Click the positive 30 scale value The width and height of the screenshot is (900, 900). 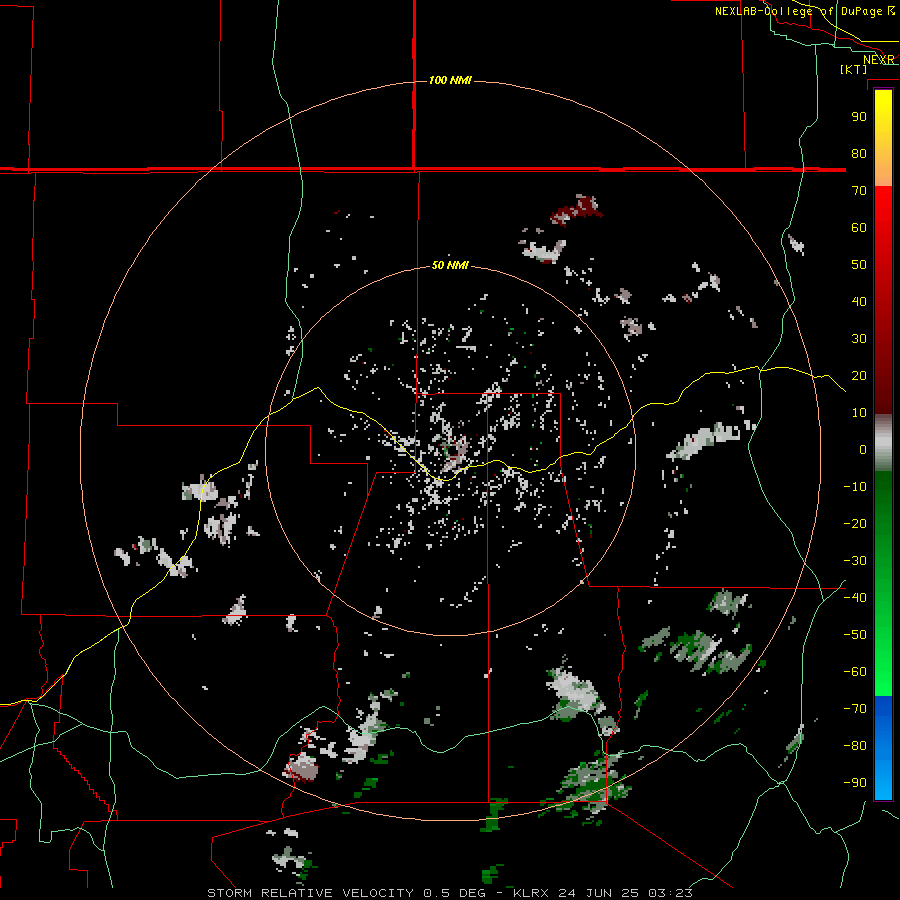click(859, 339)
